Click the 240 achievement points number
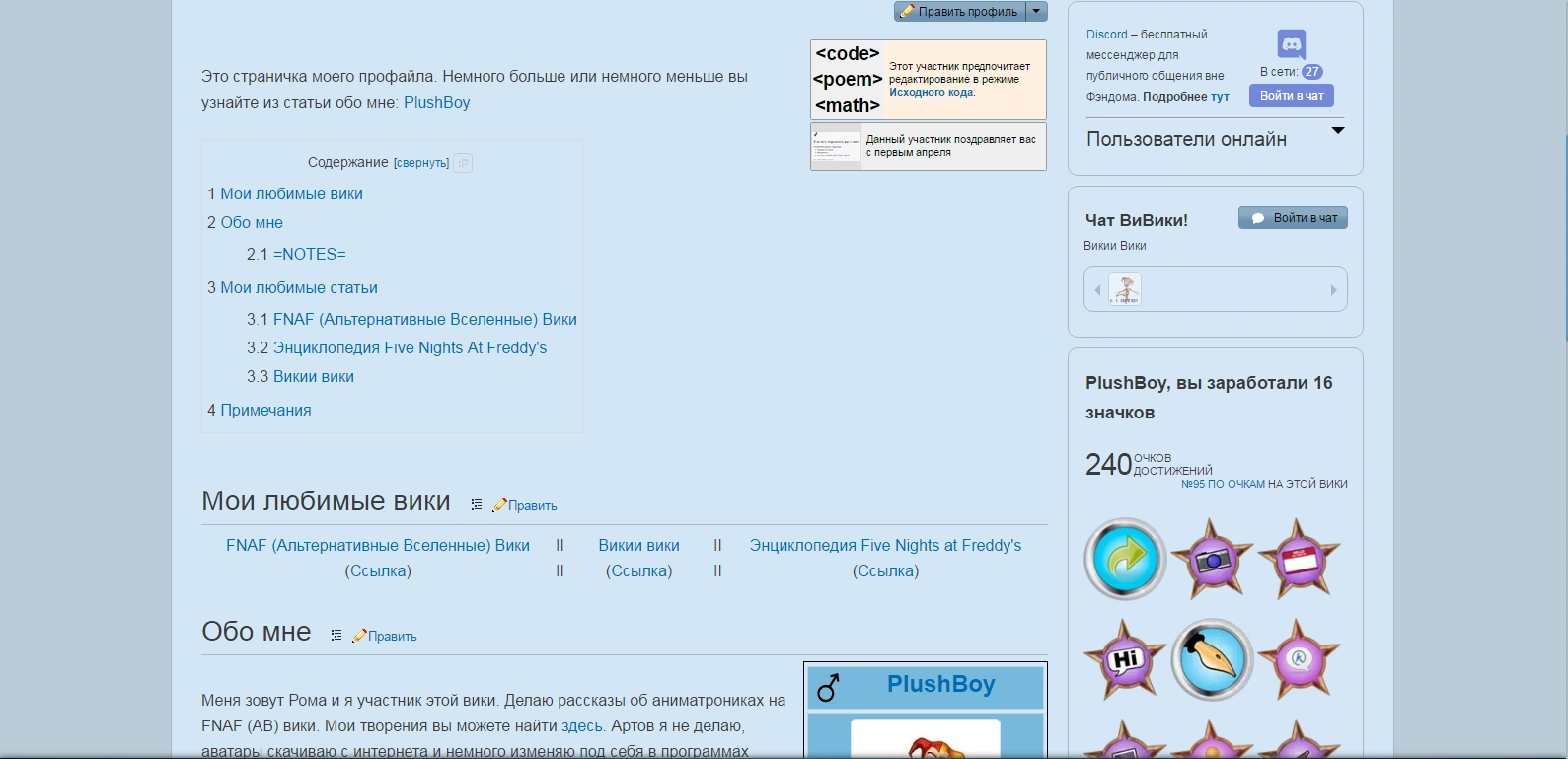This screenshot has width=1568, height=759. coord(1109,465)
